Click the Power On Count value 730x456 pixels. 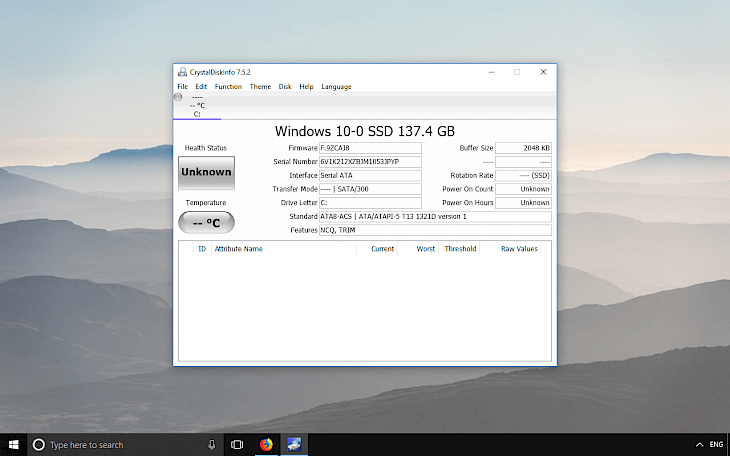(523, 189)
